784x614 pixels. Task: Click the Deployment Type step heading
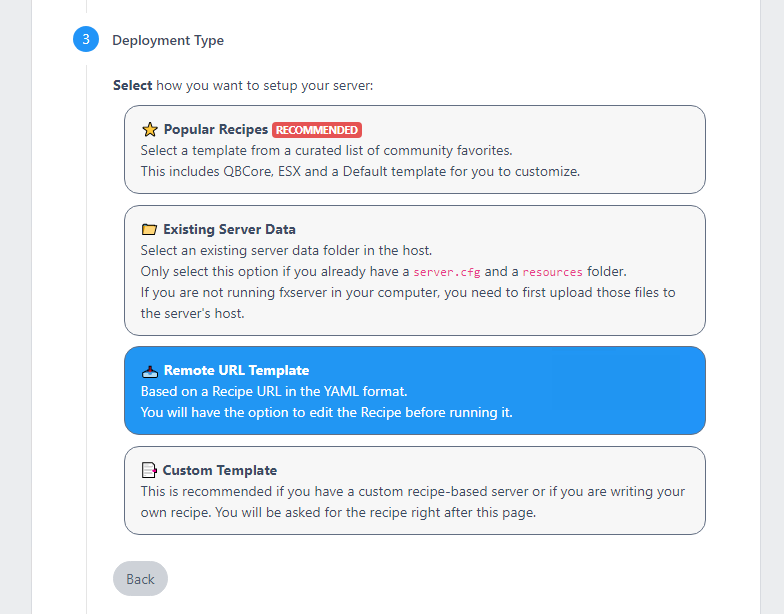tap(168, 40)
